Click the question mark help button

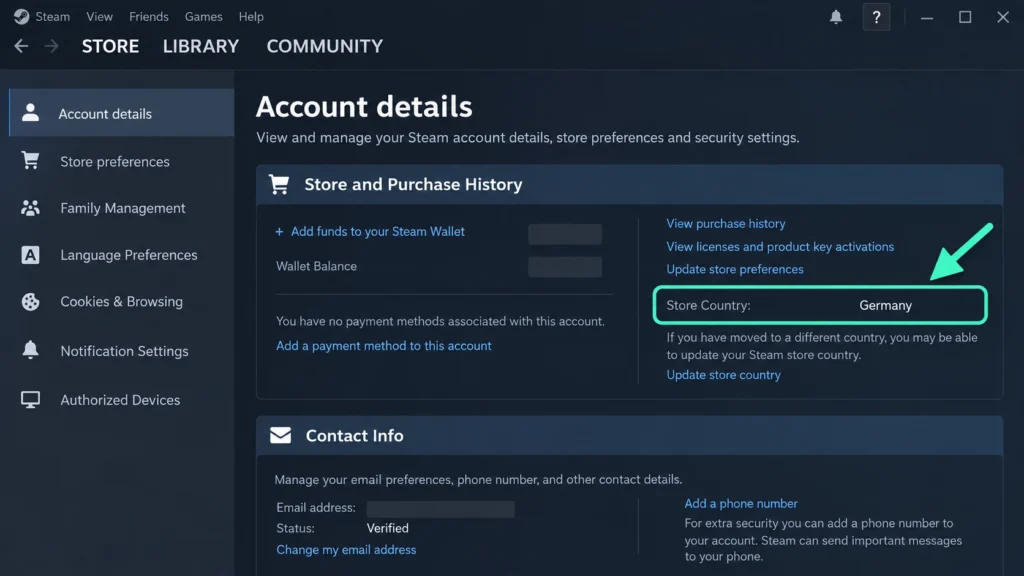[876, 17]
